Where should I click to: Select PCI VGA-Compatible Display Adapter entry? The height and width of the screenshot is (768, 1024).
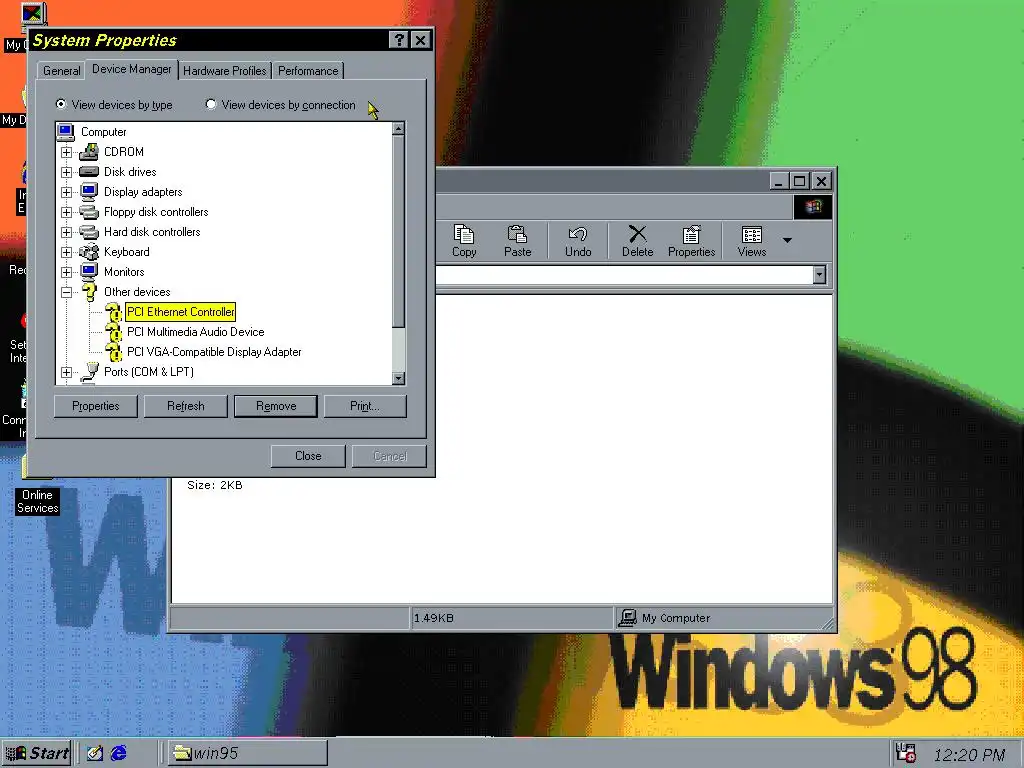[x=214, y=352]
